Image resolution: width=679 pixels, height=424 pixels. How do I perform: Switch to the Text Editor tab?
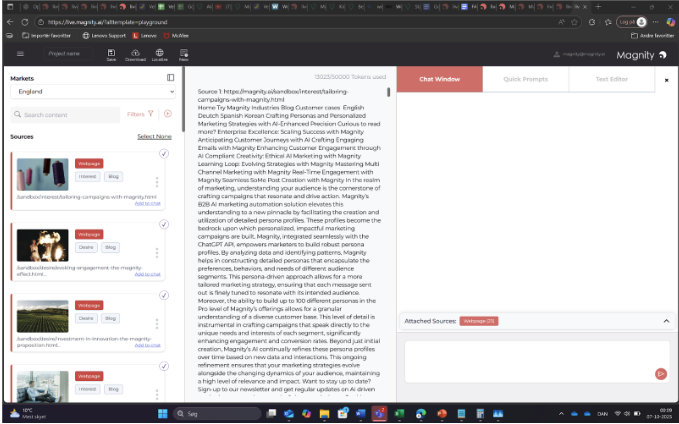[610, 78]
